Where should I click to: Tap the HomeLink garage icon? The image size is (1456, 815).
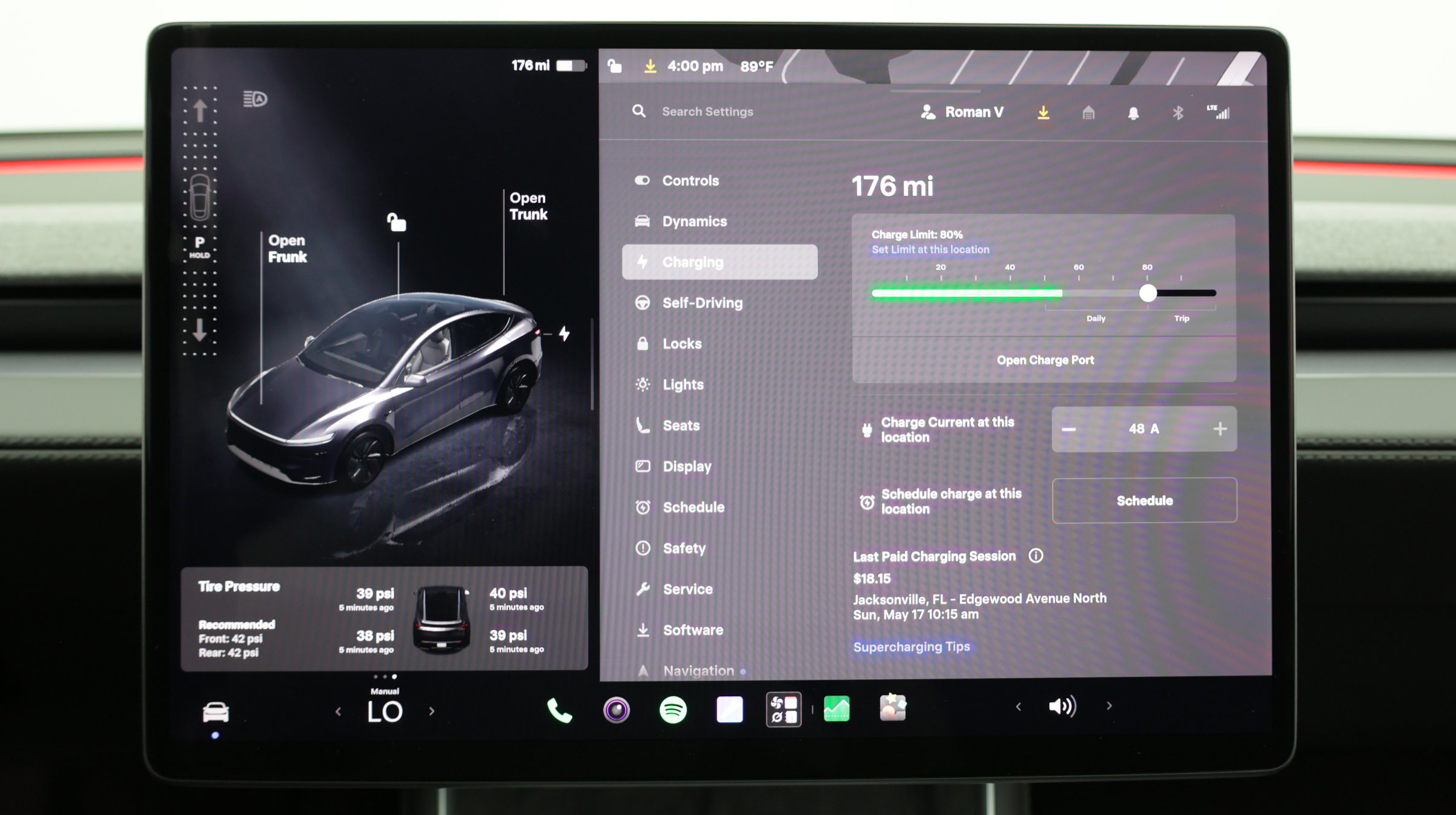click(1088, 113)
